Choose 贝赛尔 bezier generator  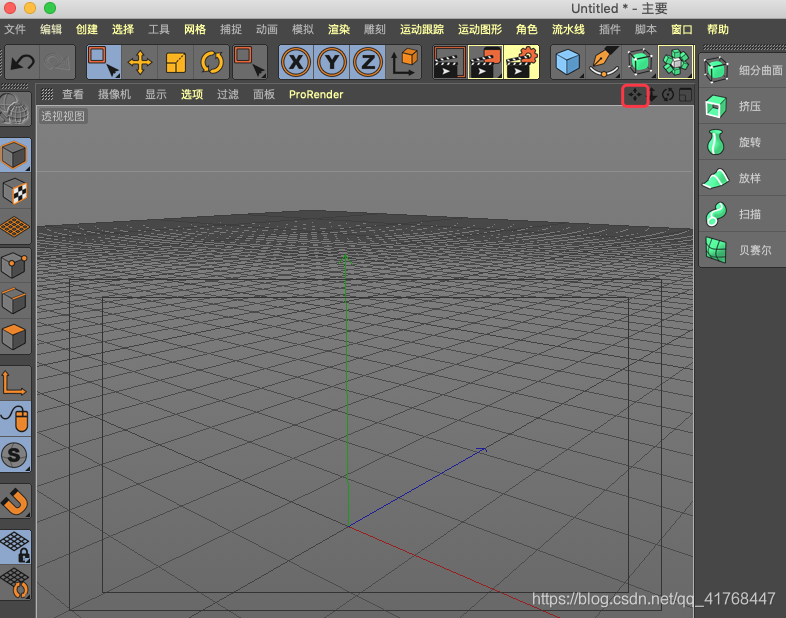tap(743, 250)
